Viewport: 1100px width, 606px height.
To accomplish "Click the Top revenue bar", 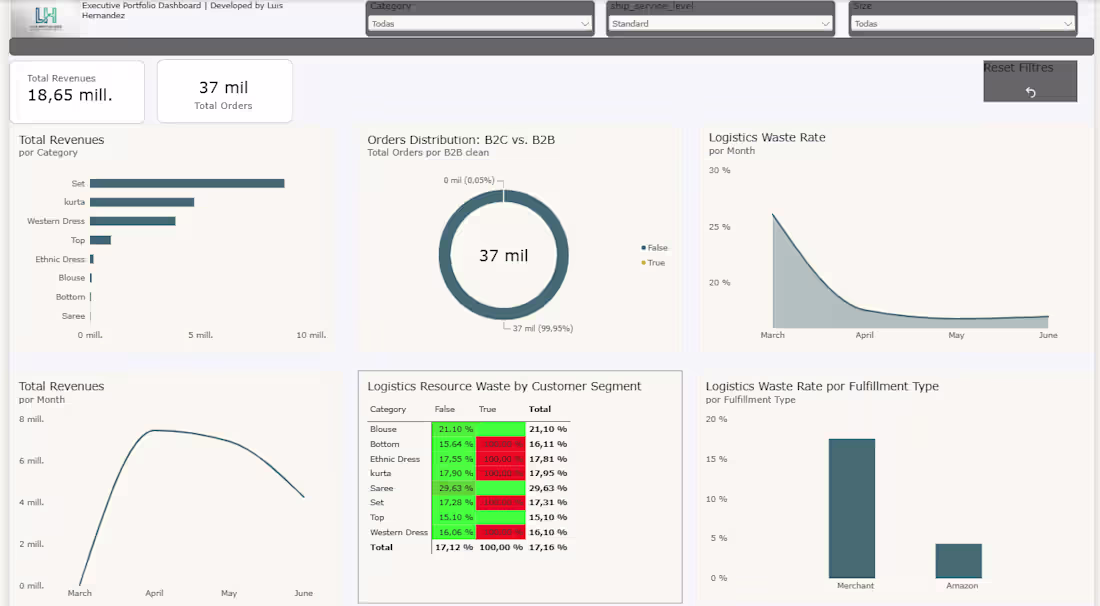I will pos(100,240).
